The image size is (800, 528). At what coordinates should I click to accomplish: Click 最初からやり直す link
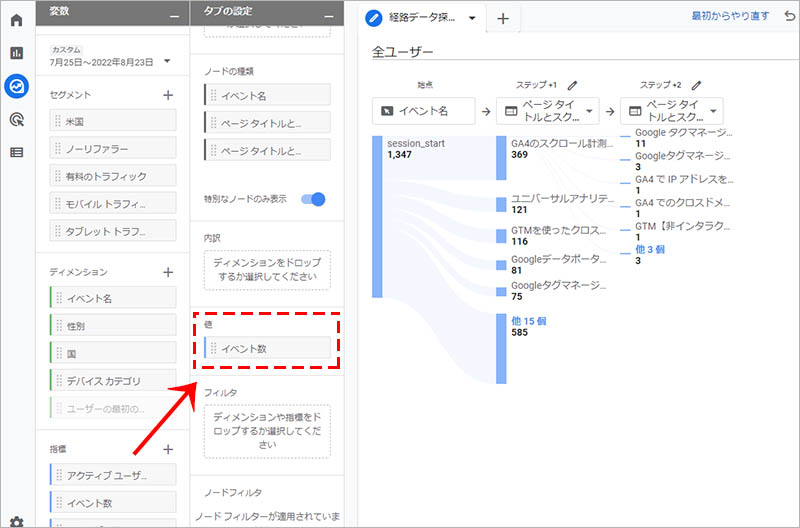click(x=729, y=17)
